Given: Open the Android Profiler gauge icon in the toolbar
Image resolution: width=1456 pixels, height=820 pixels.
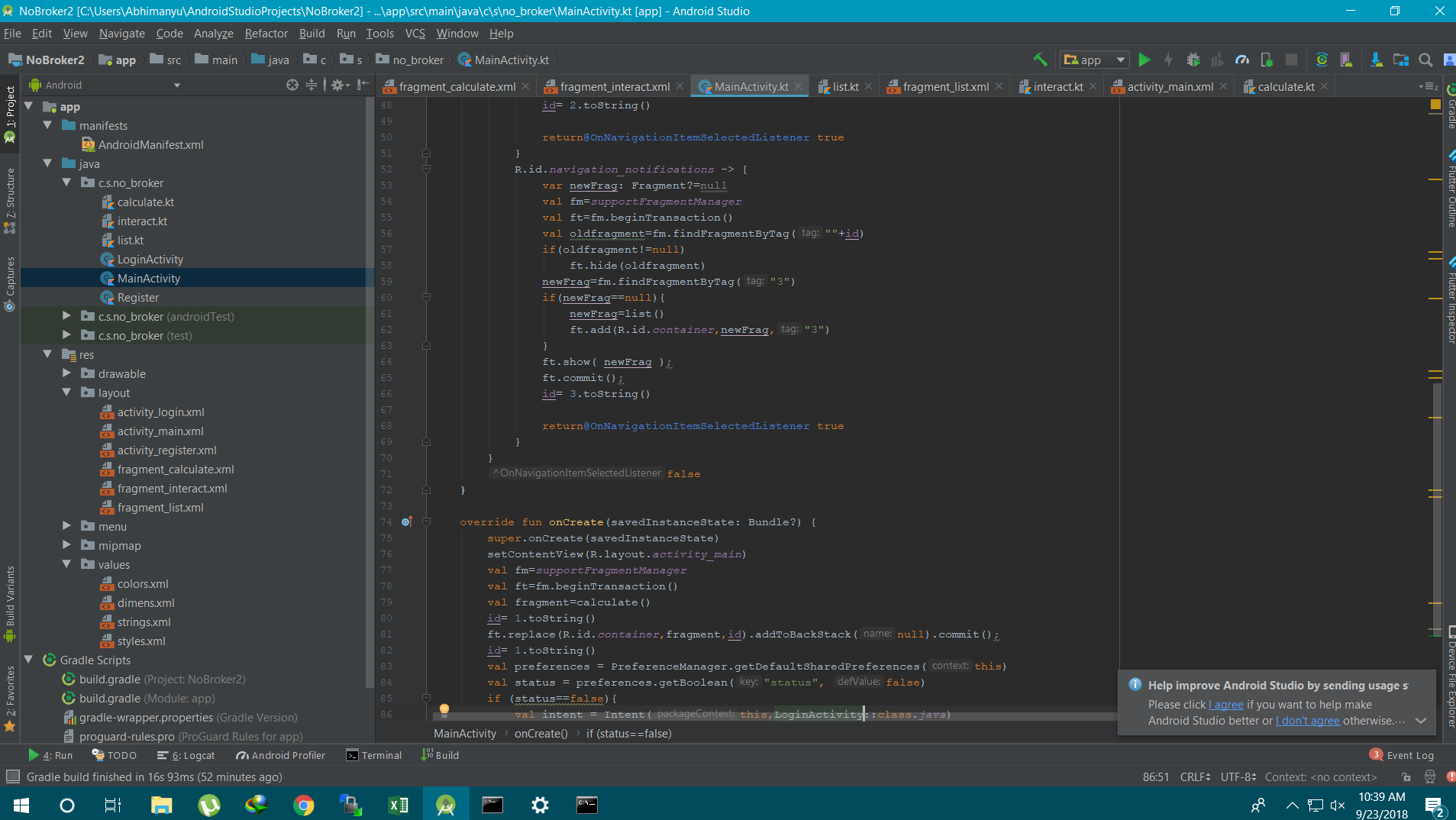Looking at the screenshot, I should (1242, 60).
